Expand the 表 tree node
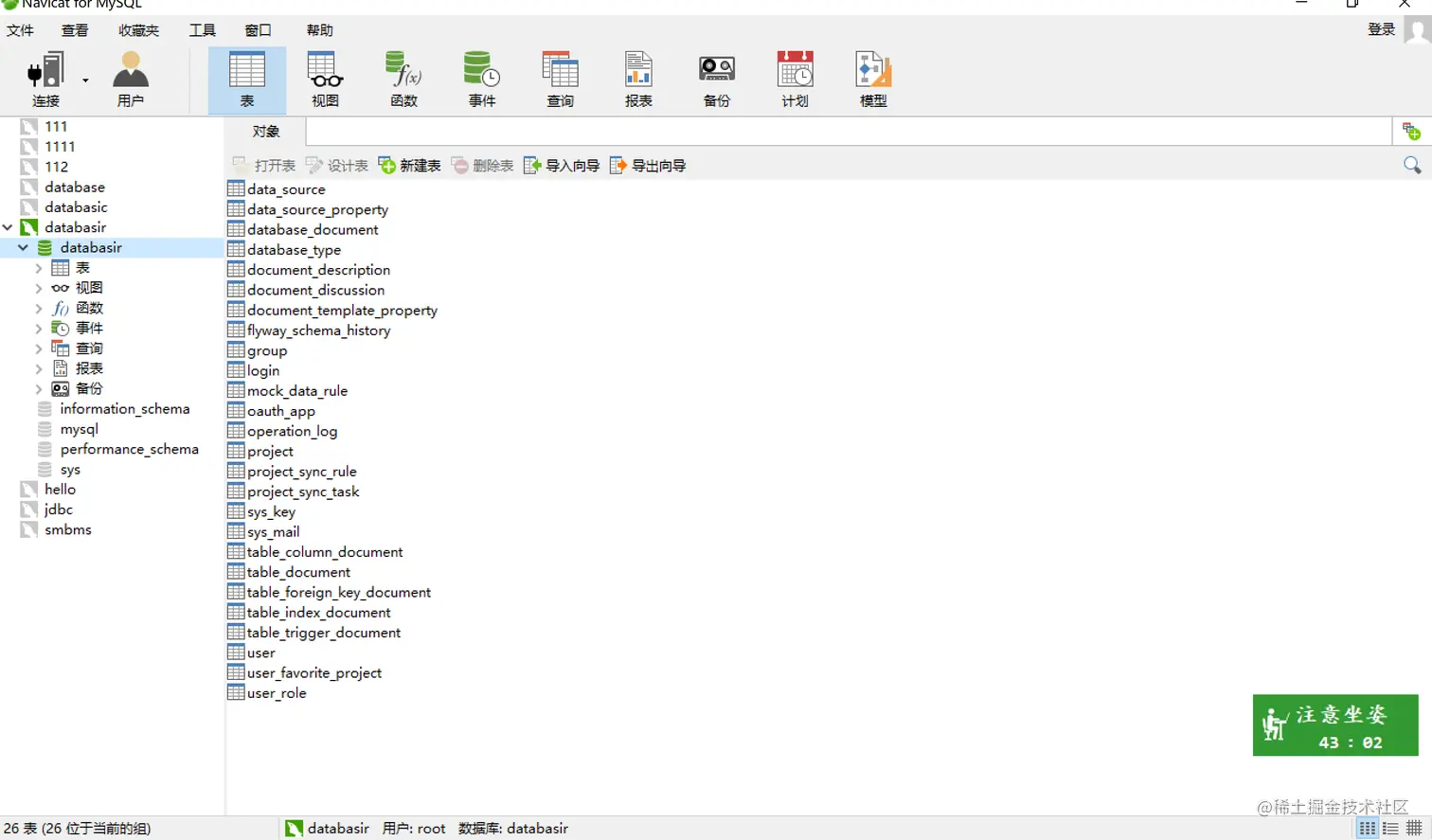The width and height of the screenshot is (1432, 840). tap(39, 268)
